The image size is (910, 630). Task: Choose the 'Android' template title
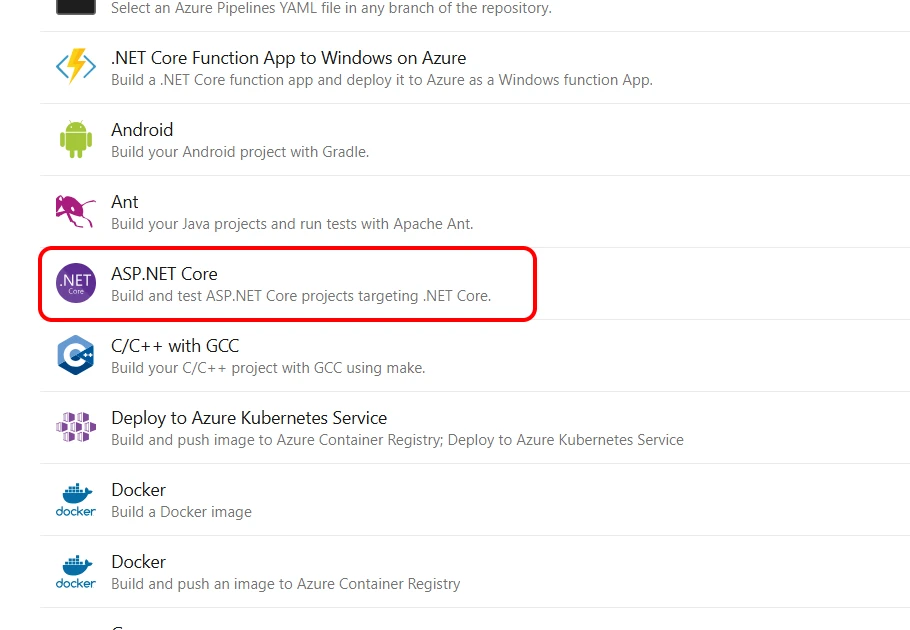(x=142, y=130)
